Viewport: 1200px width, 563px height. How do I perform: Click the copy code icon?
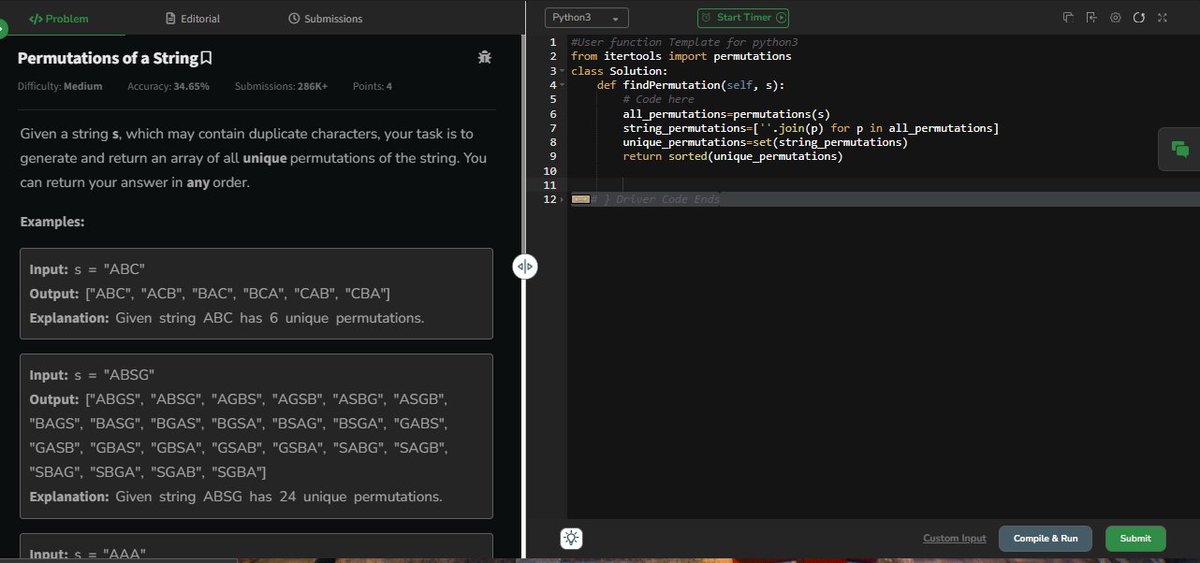tap(1068, 18)
